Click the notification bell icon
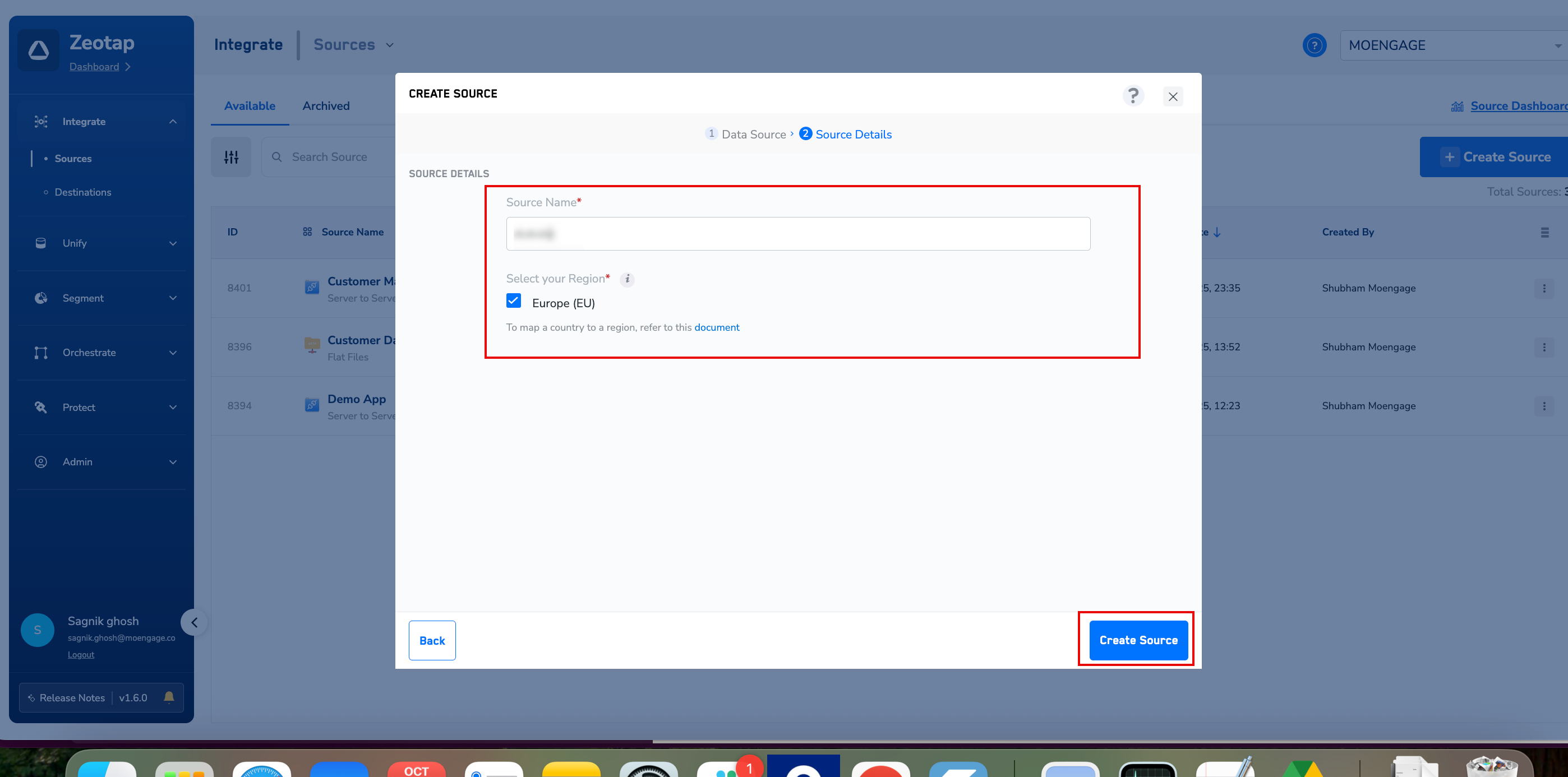This screenshot has height=777, width=1568. pyautogui.click(x=169, y=697)
